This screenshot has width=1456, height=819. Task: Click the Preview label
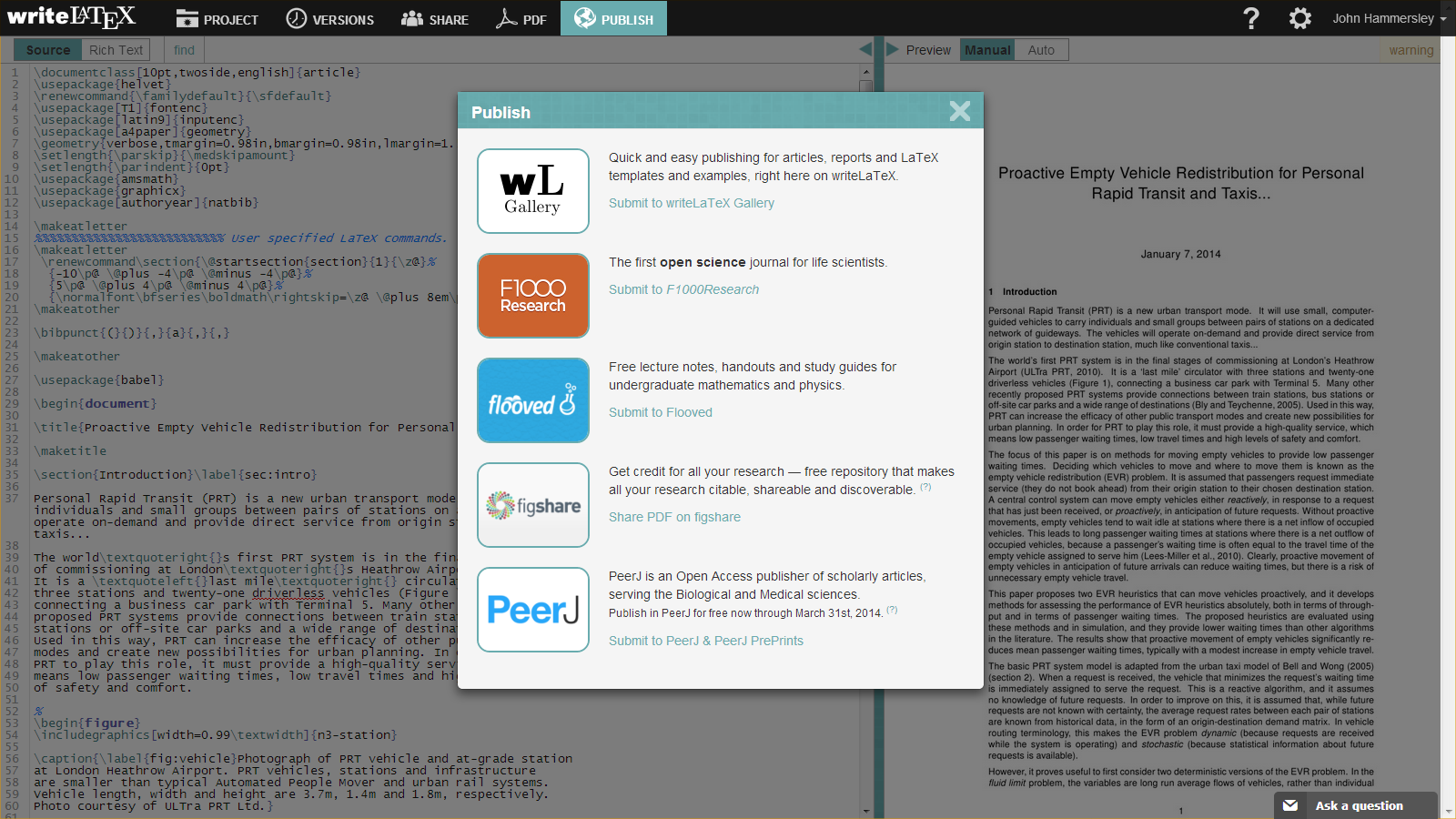pyautogui.click(x=928, y=50)
